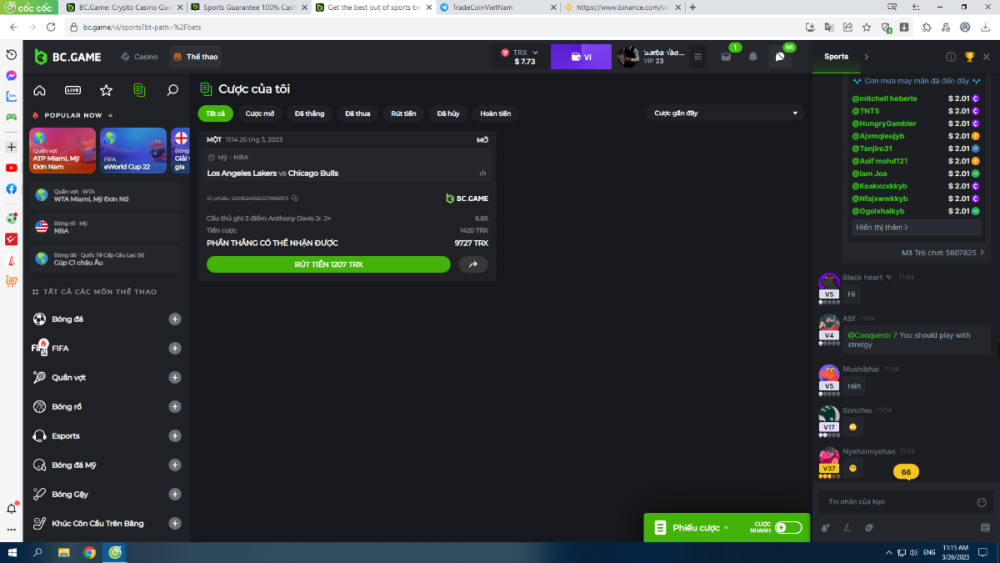The height and width of the screenshot is (563, 1000).
Task: Switch to the Casino tab
Action: point(140,57)
